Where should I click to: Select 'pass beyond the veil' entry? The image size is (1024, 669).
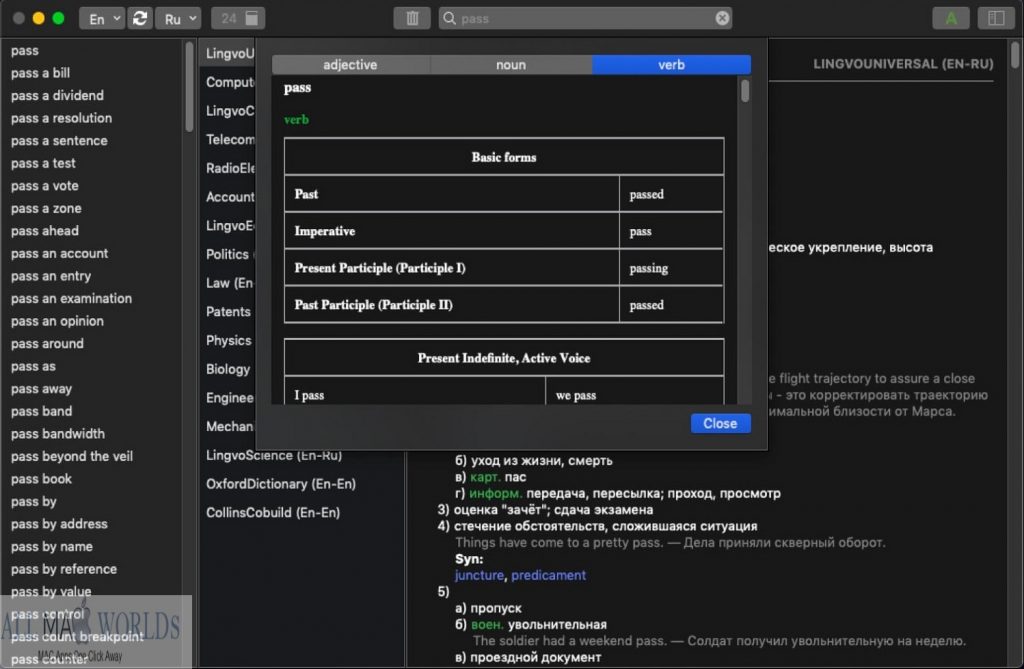coord(72,456)
